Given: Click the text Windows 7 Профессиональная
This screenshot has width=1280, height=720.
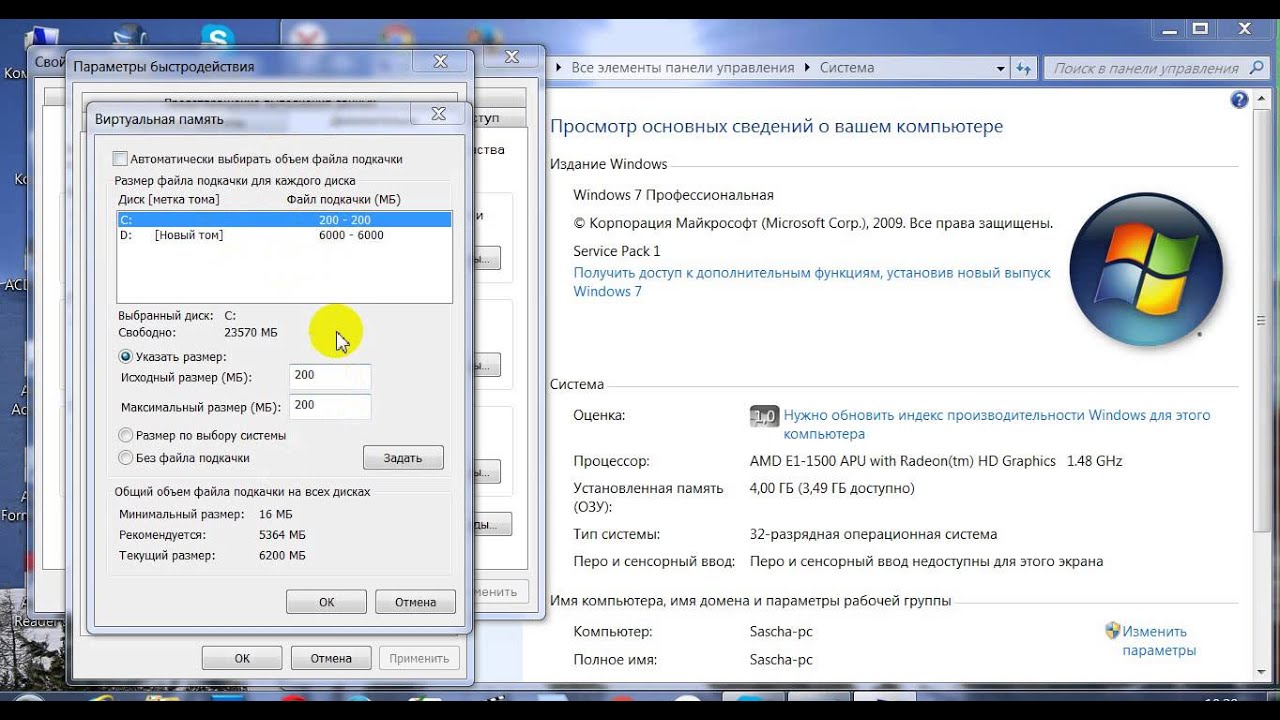Looking at the screenshot, I should click(x=673, y=195).
